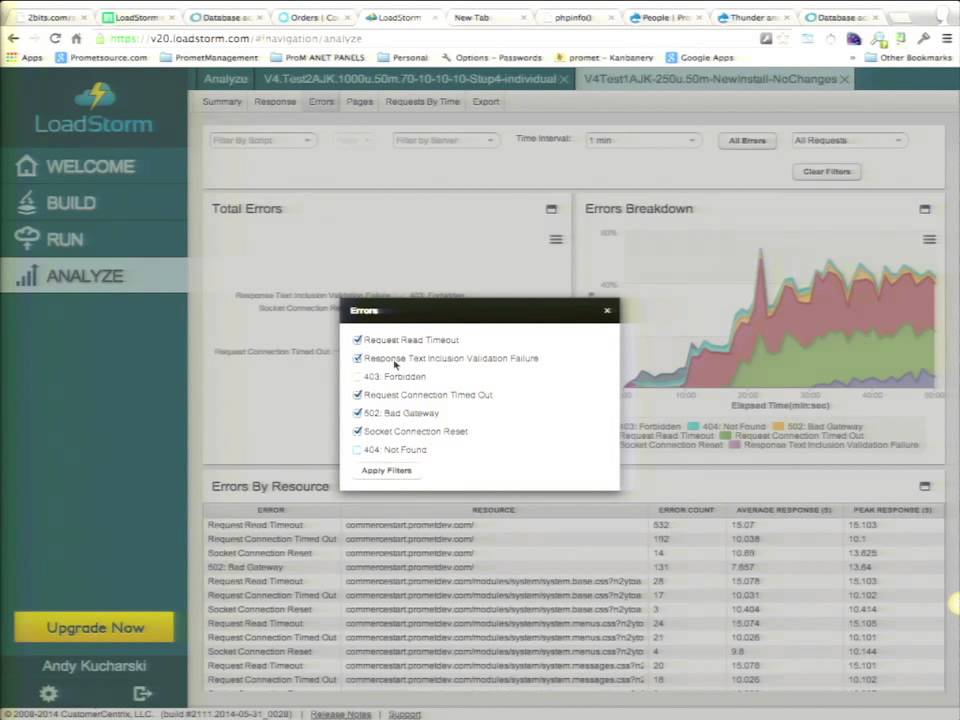Uncheck Response Text Inclusion Validation Failure
This screenshot has width=960, height=720.
click(x=358, y=358)
